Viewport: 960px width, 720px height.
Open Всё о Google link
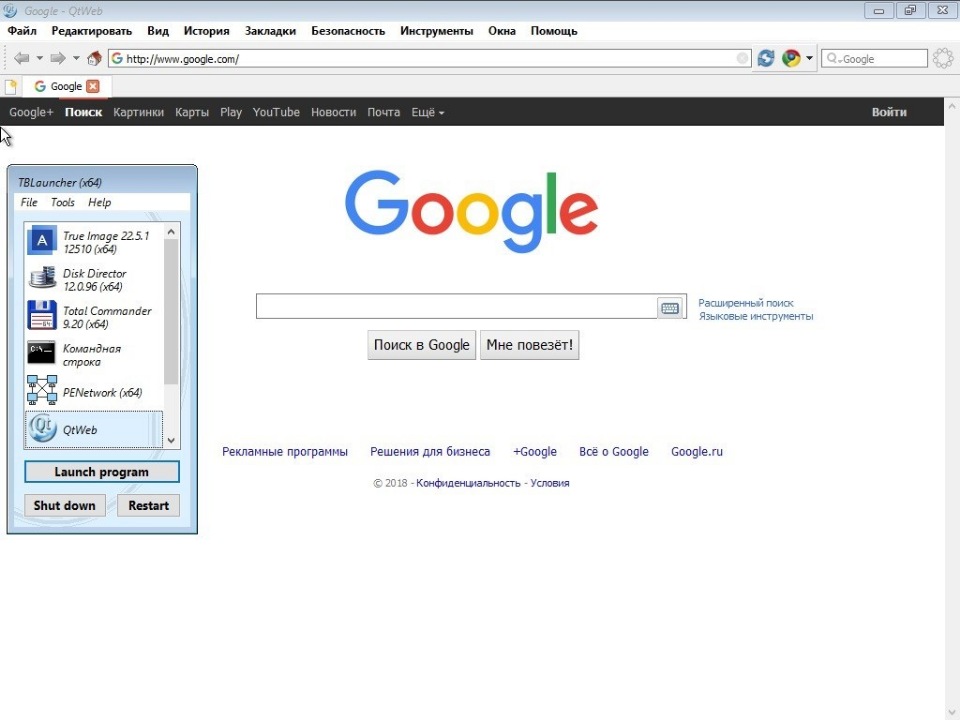tap(613, 452)
